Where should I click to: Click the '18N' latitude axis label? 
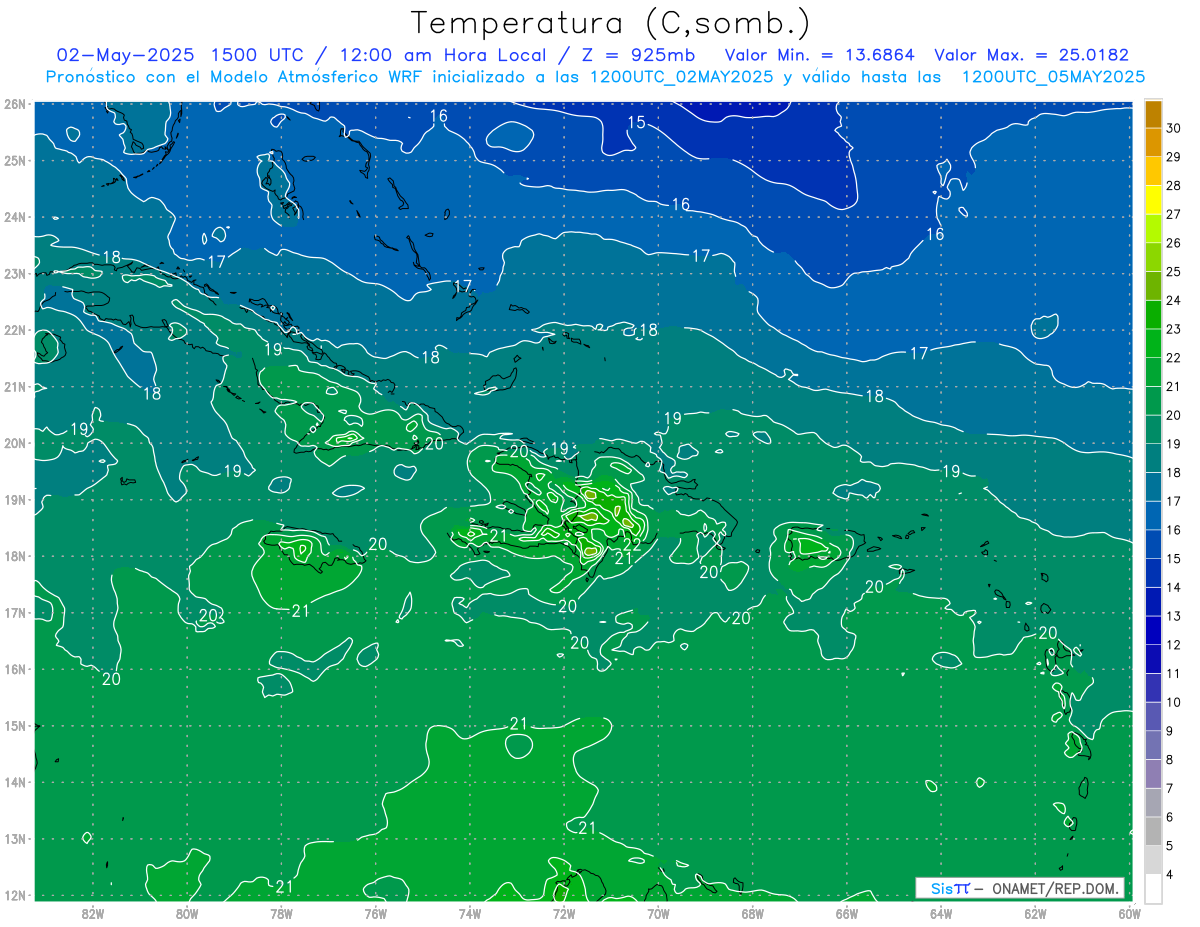click(15, 556)
